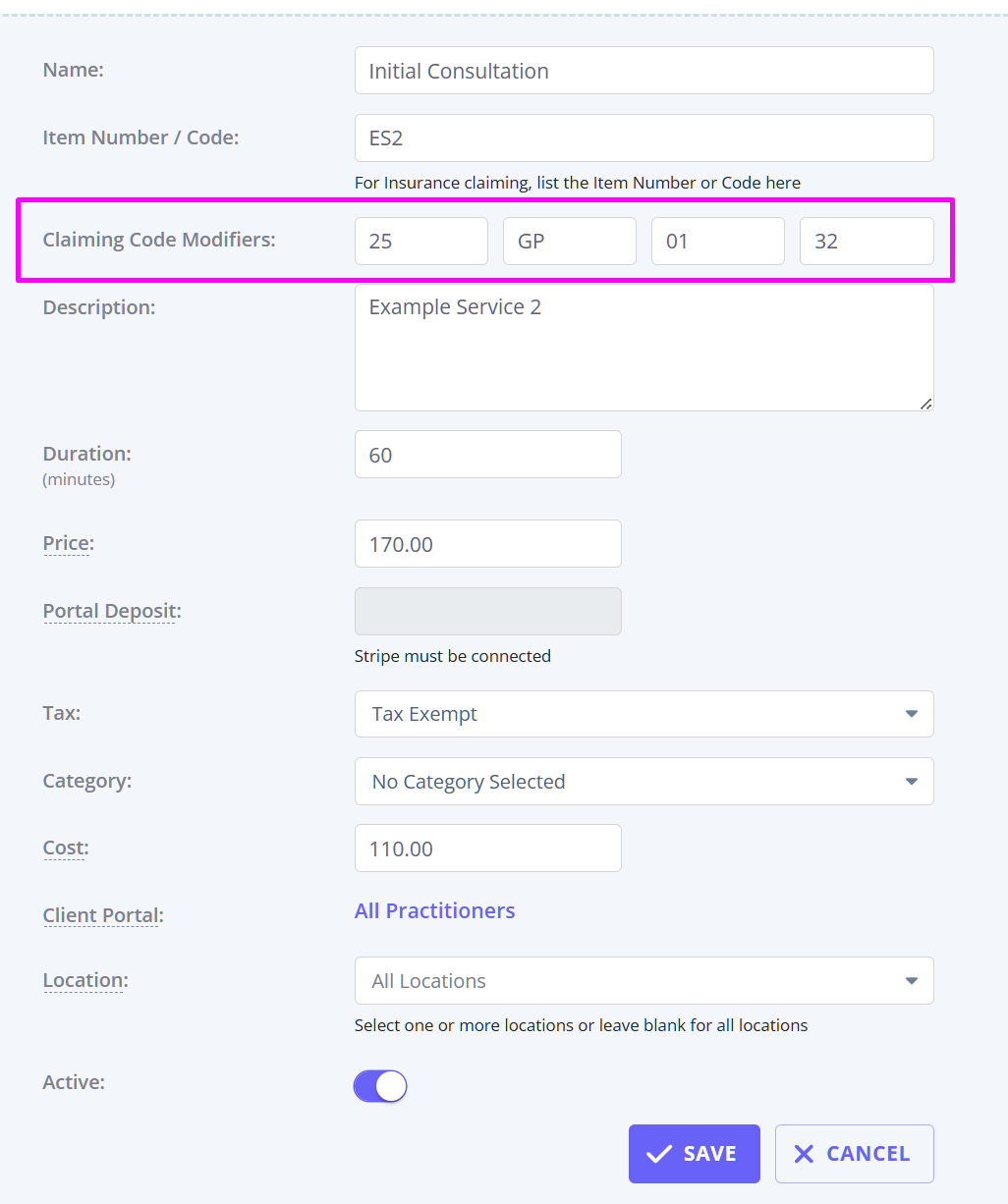Image resolution: width=1008 pixels, height=1204 pixels.
Task: Toggle the Active switch off
Action: click(x=380, y=1086)
